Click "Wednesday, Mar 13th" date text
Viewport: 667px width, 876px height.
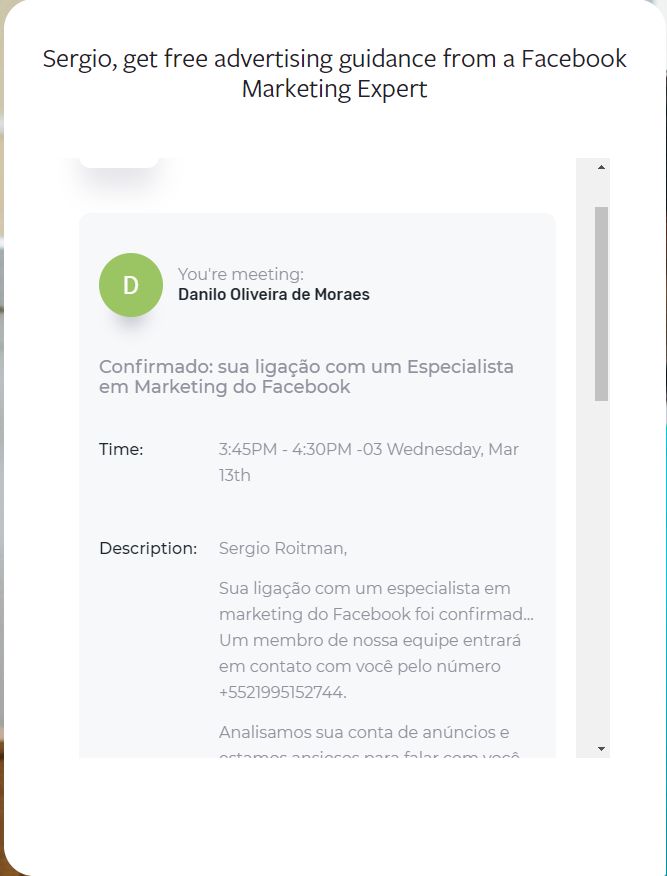pos(452,449)
